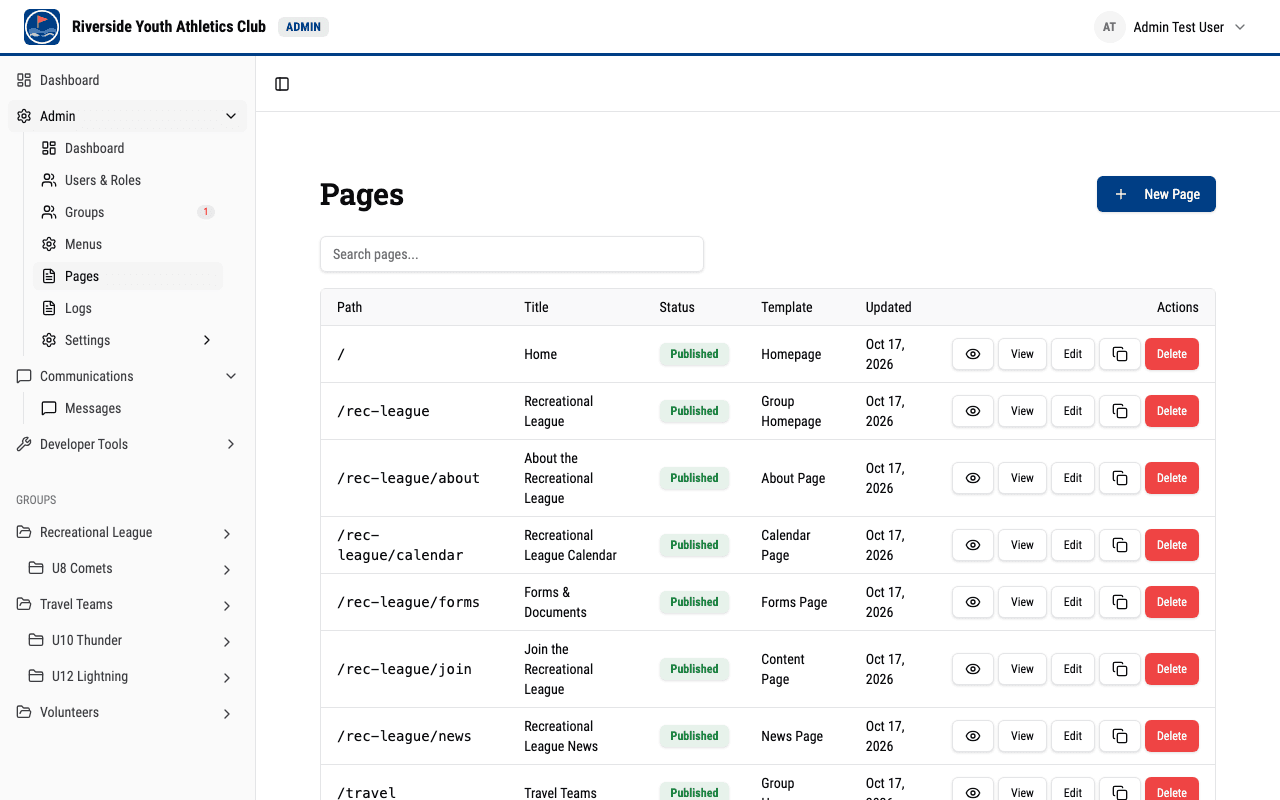
Task: Open the Admin Test User dropdown
Action: [x=1171, y=27]
